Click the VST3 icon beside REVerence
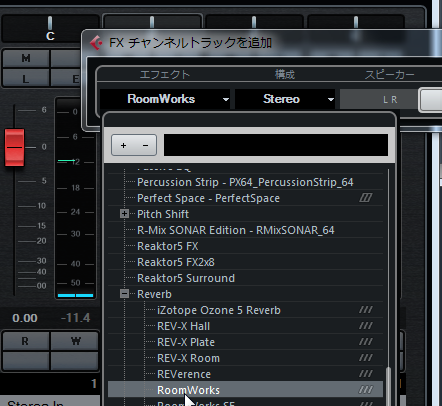The width and height of the screenshot is (442, 406). click(x=366, y=374)
